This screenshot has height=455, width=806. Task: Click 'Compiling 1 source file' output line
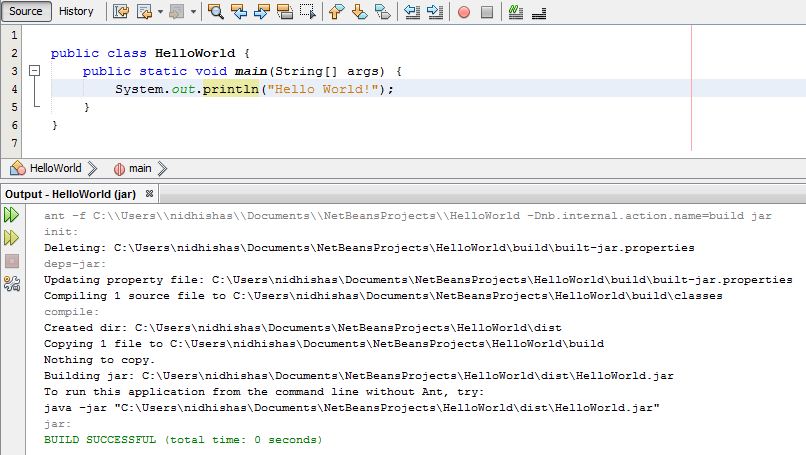383,296
